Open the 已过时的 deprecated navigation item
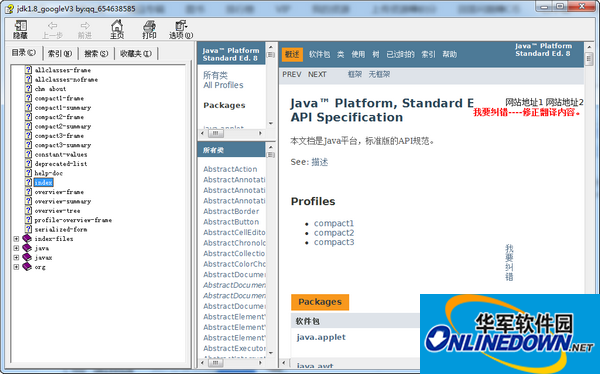Image resolution: width=600 pixels, height=374 pixels. (400, 54)
